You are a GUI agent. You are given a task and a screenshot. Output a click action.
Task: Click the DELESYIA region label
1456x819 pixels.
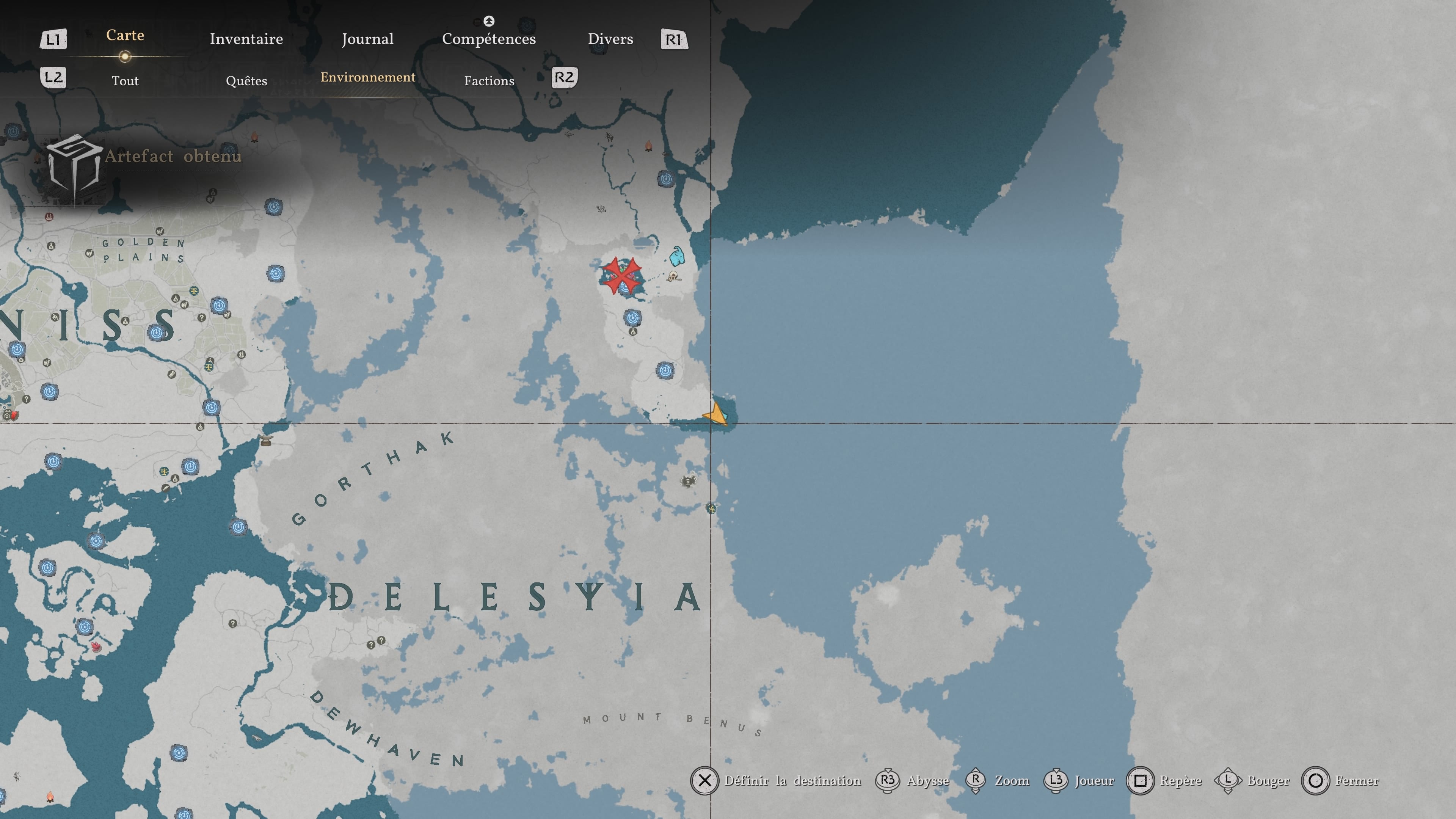pyautogui.click(x=515, y=597)
